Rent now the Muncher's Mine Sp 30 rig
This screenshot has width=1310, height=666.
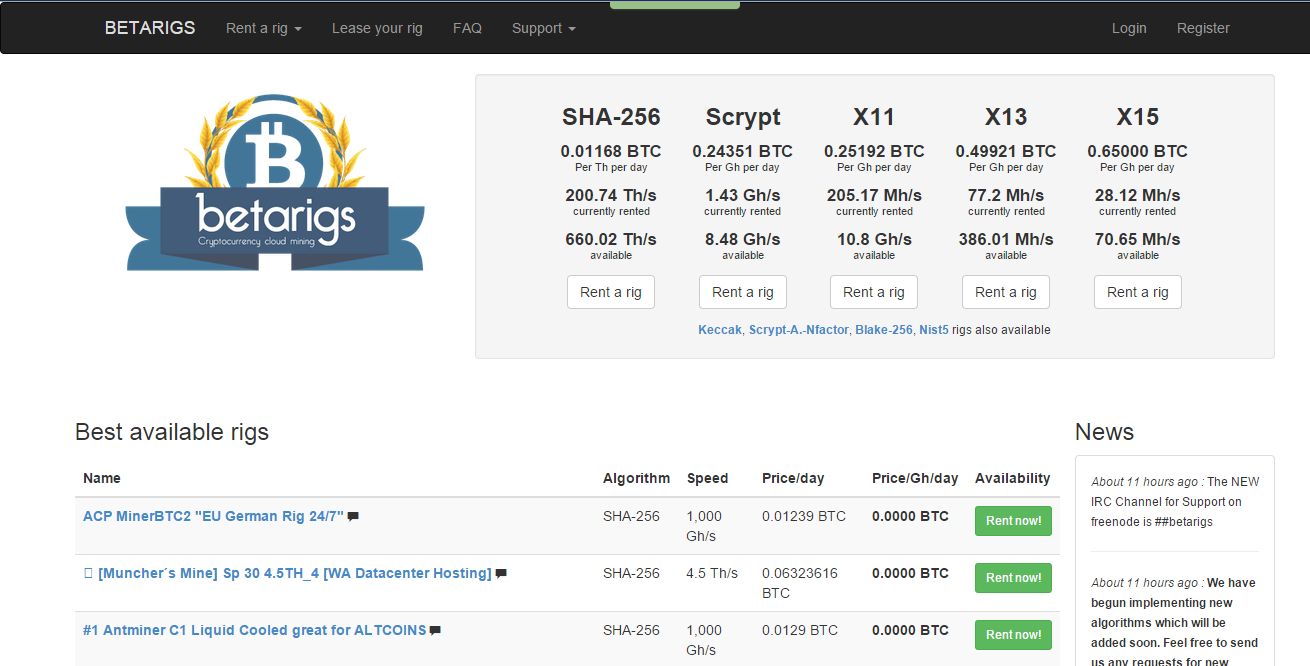click(1013, 578)
